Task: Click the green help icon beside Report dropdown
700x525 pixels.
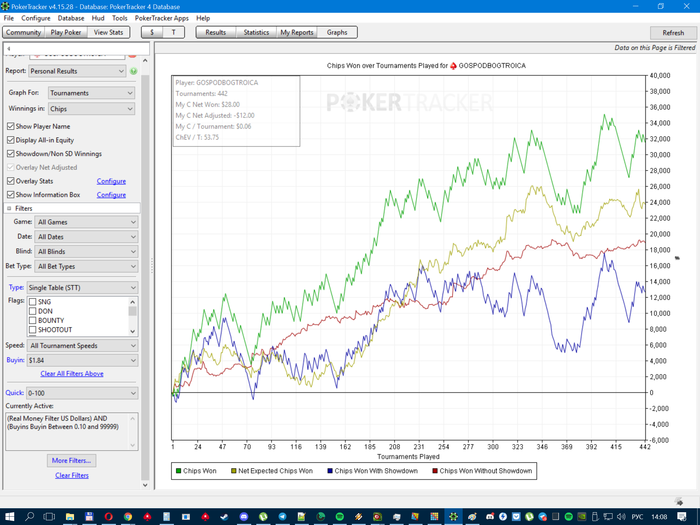Action: [x=133, y=71]
